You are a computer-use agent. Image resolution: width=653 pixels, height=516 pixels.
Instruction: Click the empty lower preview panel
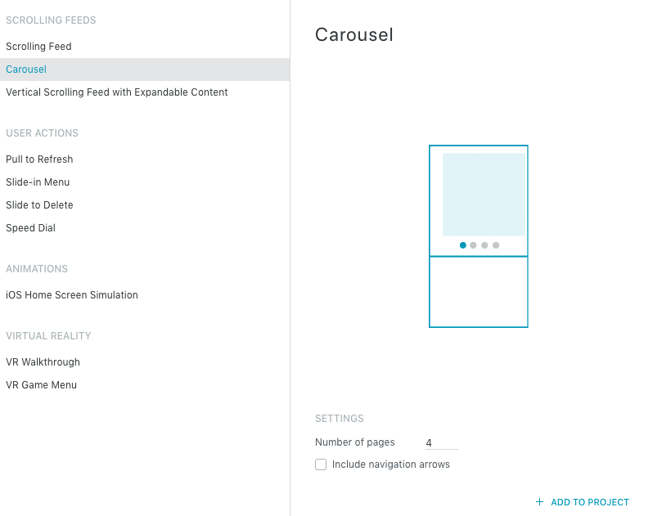click(x=479, y=292)
